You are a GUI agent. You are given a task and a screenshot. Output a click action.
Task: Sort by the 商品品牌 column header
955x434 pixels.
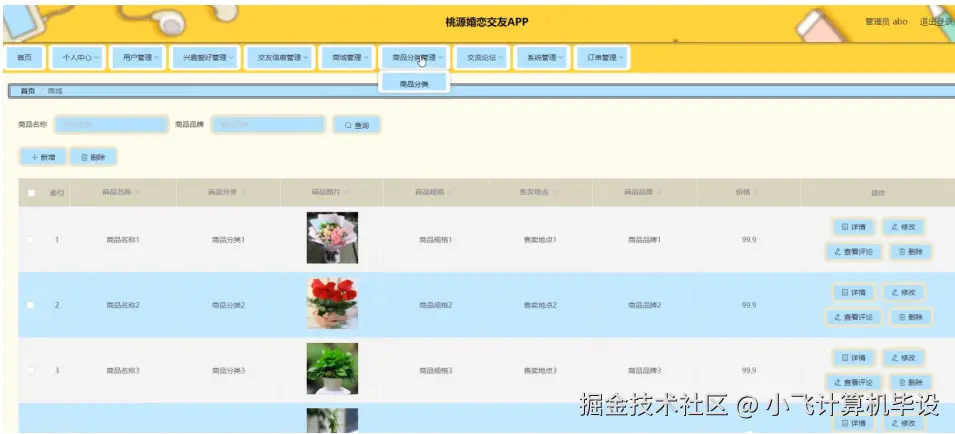[644, 192]
